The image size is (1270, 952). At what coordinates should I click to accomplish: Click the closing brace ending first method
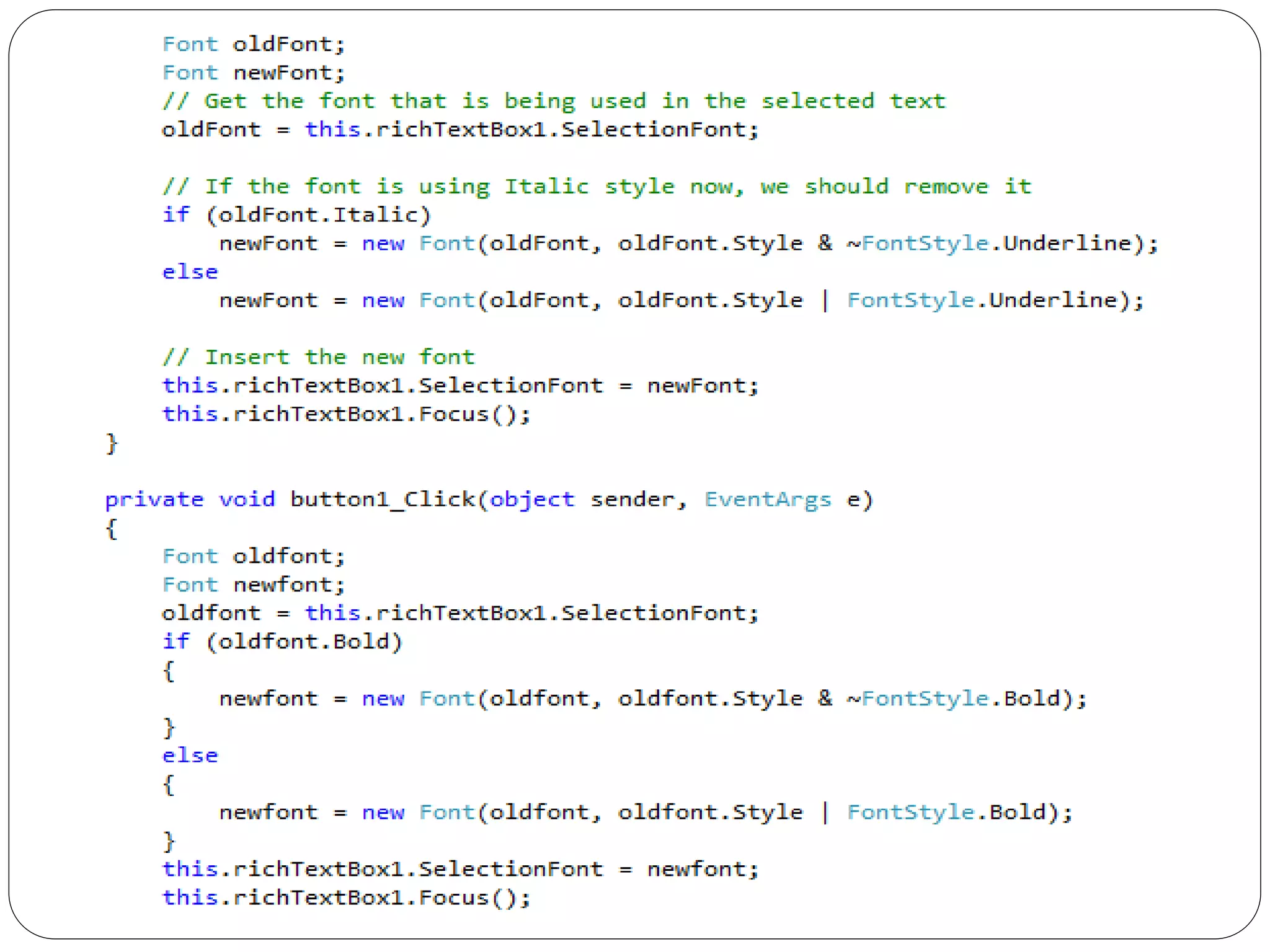click(112, 443)
